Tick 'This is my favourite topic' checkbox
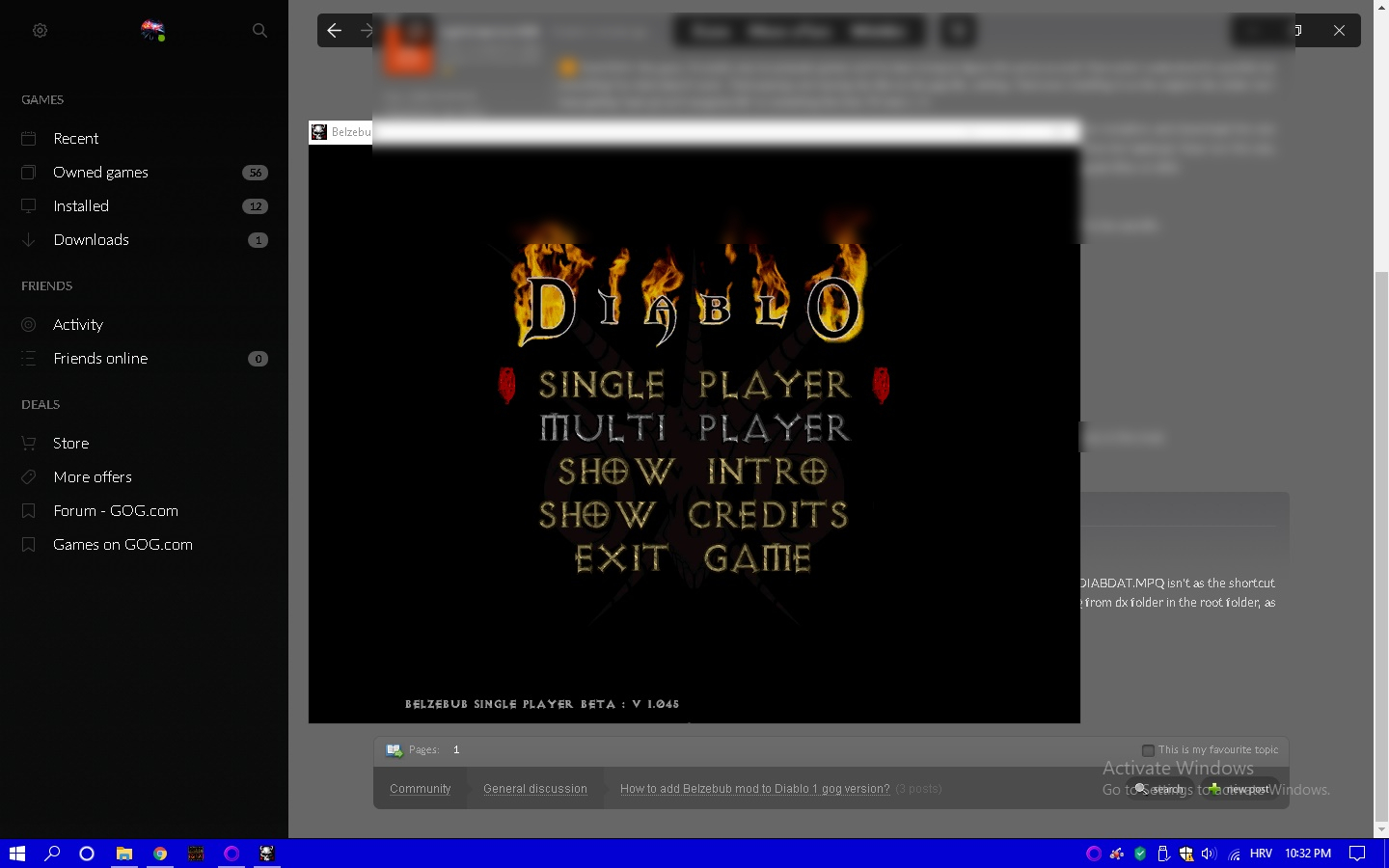The width and height of the screenshot is (1389, 868). tap(1148, 750)
